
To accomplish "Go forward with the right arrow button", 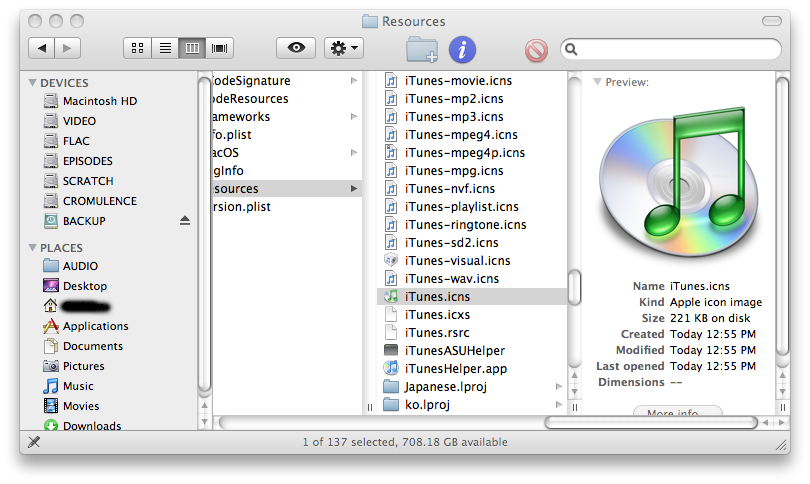I will tap(68, 48).
